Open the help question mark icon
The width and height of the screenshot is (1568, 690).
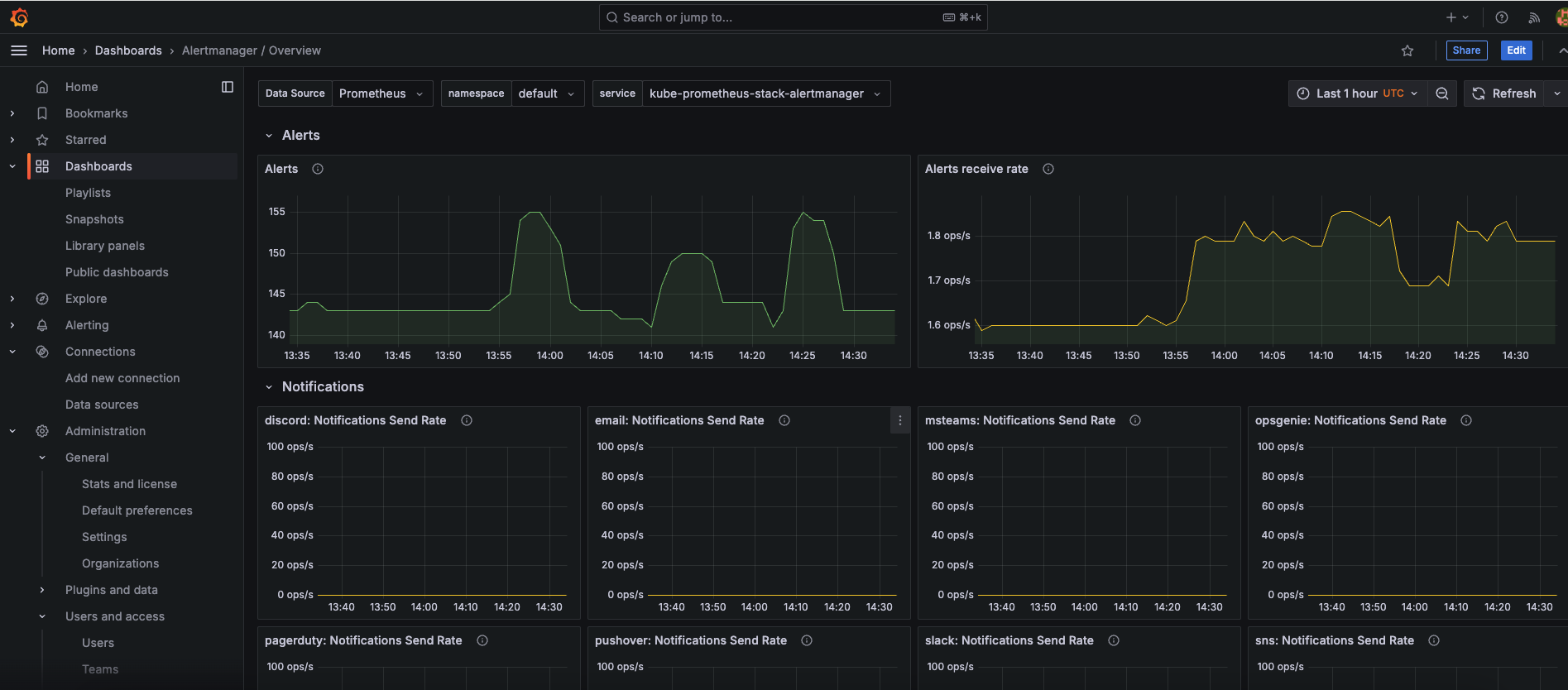point(1501,17)
